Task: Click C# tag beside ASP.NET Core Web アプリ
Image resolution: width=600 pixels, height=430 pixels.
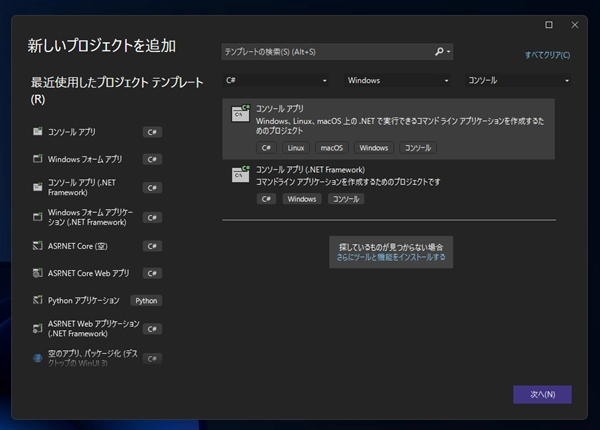Action: coord(152,273)
